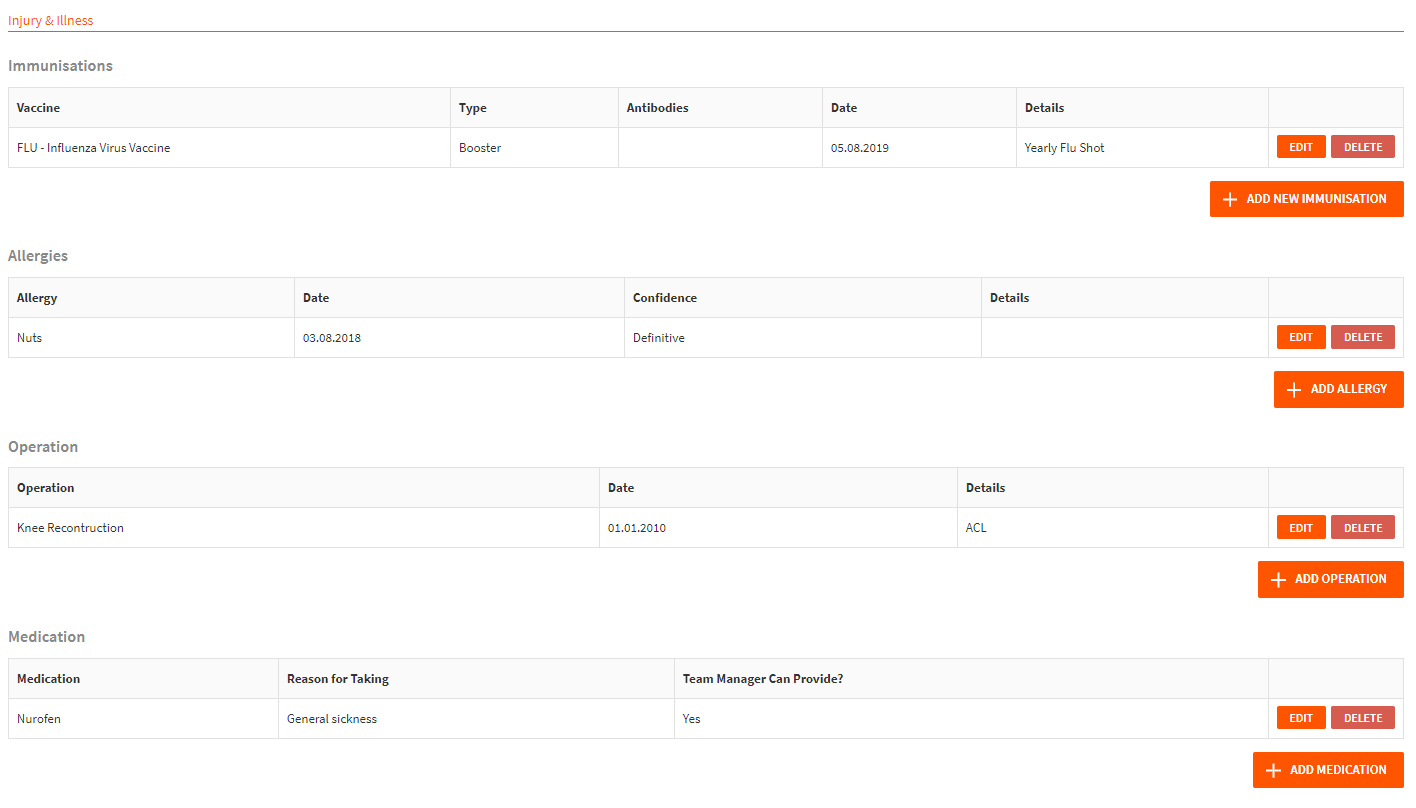Select the 'FLU - Influenza Virus Vaccine' cell
This screenshot has height=808, width=1416.
point(230,148)
